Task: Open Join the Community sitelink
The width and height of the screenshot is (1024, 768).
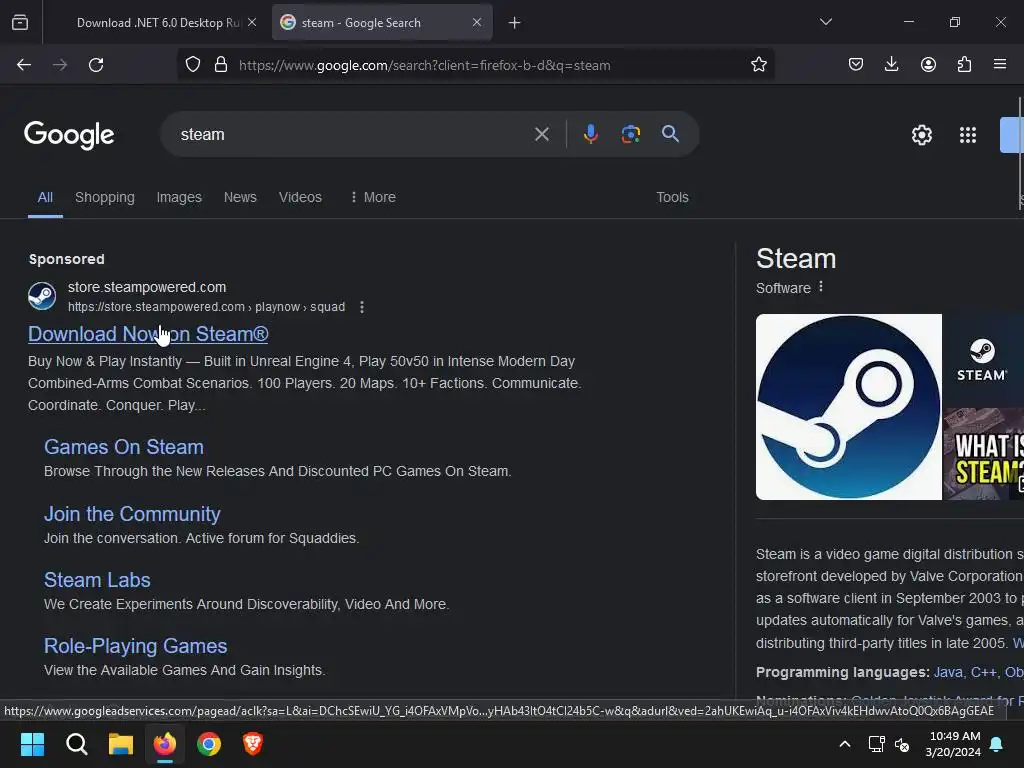Action: [x=132, y=514]
